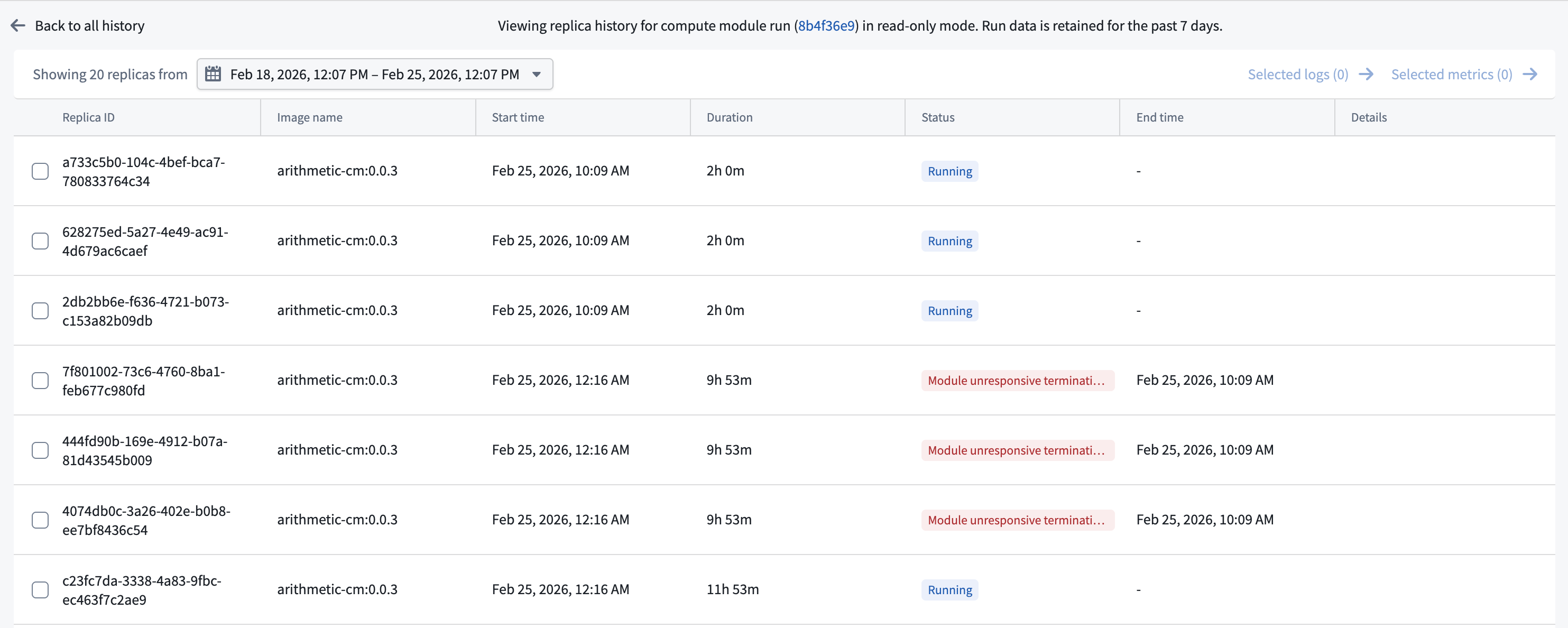Open the Feb 18 – Feb 25 date range picker
Screen dimensions: 1568x628
pos(374,74)
